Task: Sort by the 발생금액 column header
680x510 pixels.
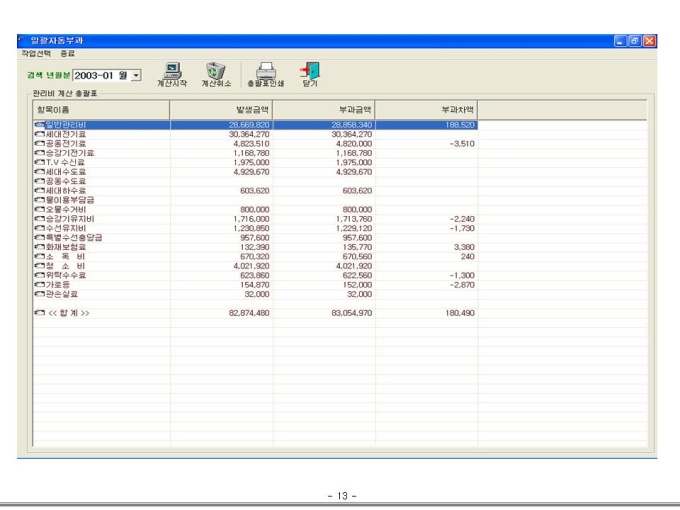Action: 221,110
